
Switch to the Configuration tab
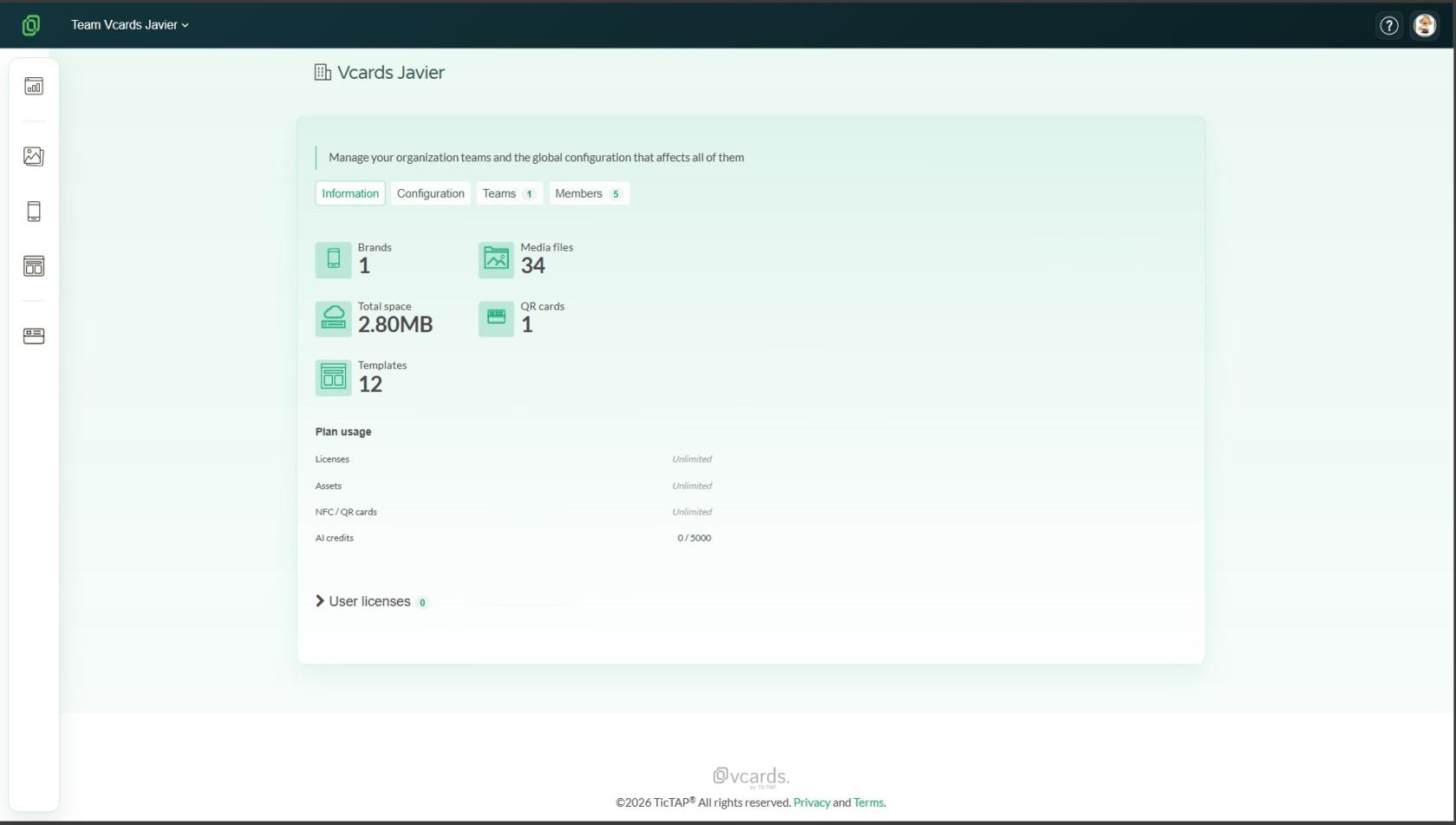(x=431, y=193)
